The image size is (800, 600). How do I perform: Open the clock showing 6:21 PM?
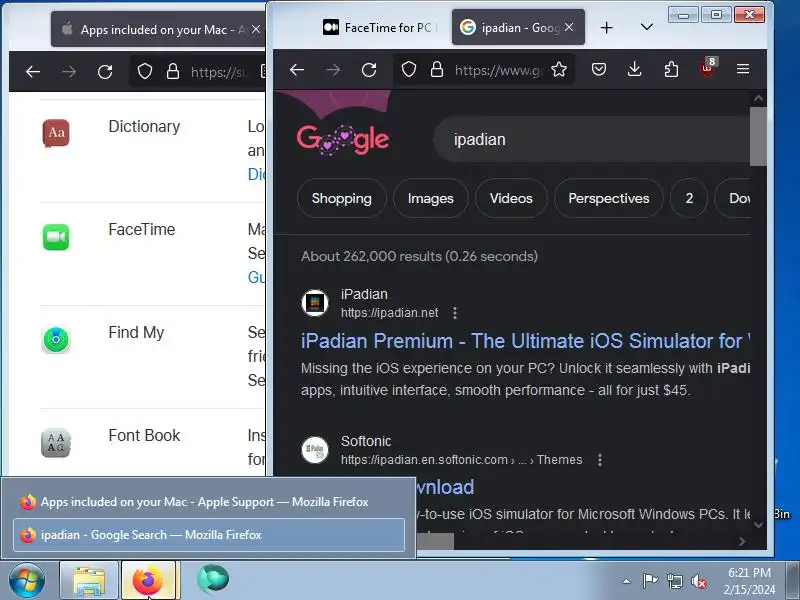[x=749, y=581]
